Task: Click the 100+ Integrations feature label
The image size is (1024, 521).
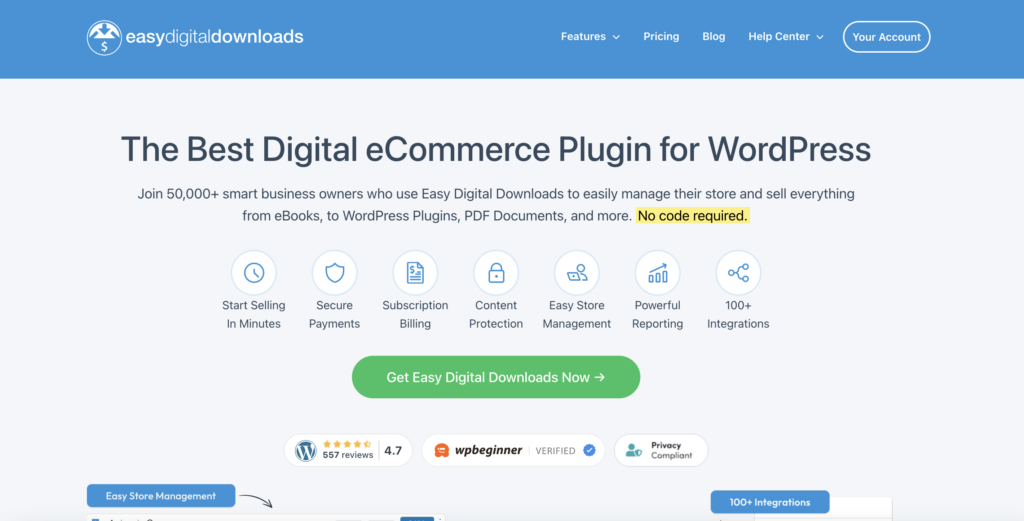Action: [738, 315]
